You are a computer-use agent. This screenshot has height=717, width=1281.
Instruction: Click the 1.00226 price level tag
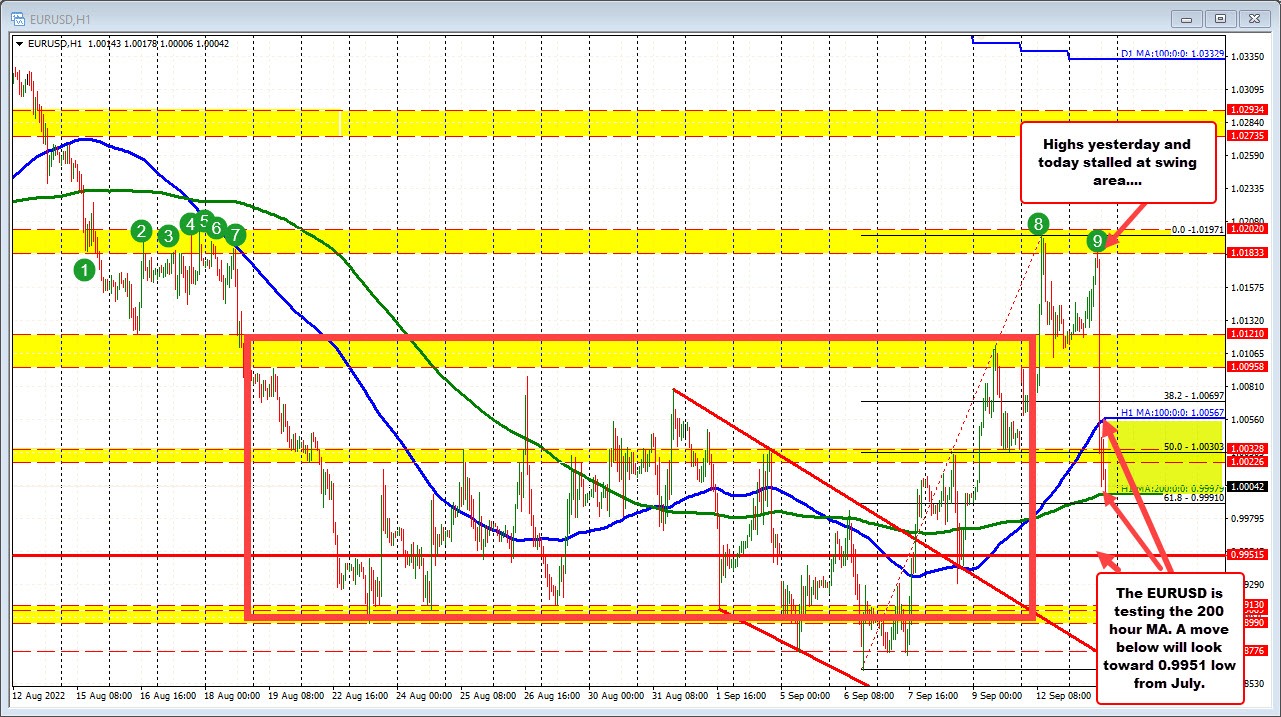pos(1246,461)
